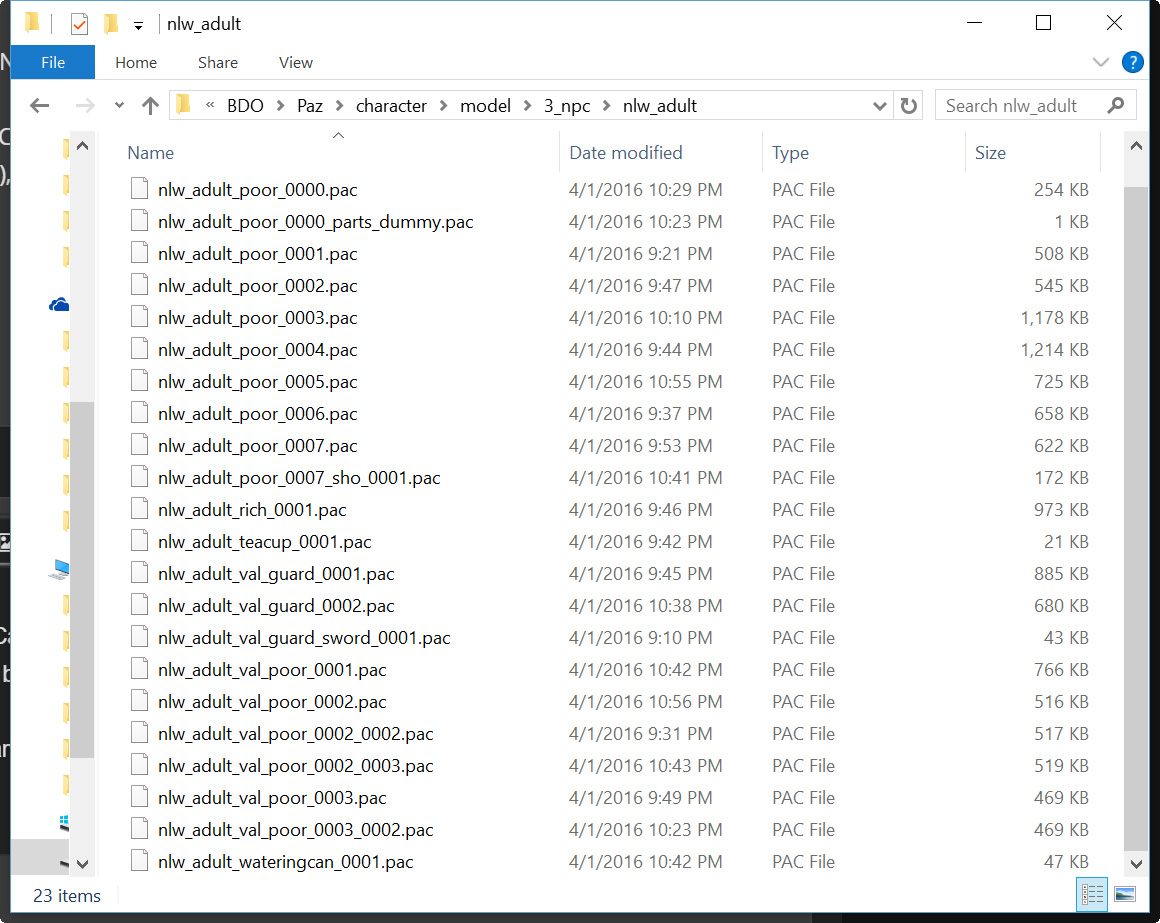Open the Customize Quick Access Toolbar dropdown
The image size is (1160, 923).
click(x=138, y=24)
